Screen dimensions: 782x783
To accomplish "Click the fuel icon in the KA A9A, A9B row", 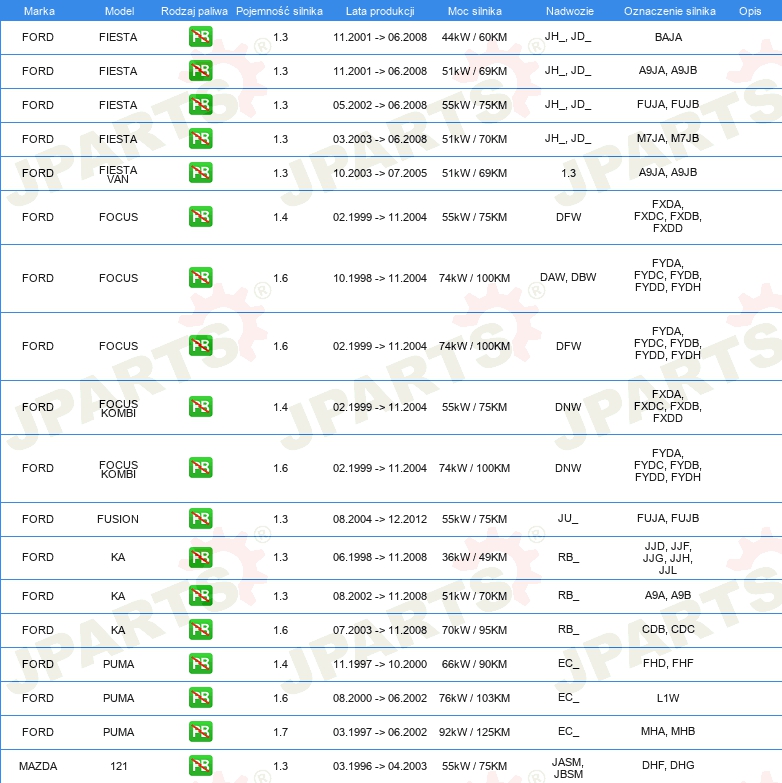I will point(201,595).
